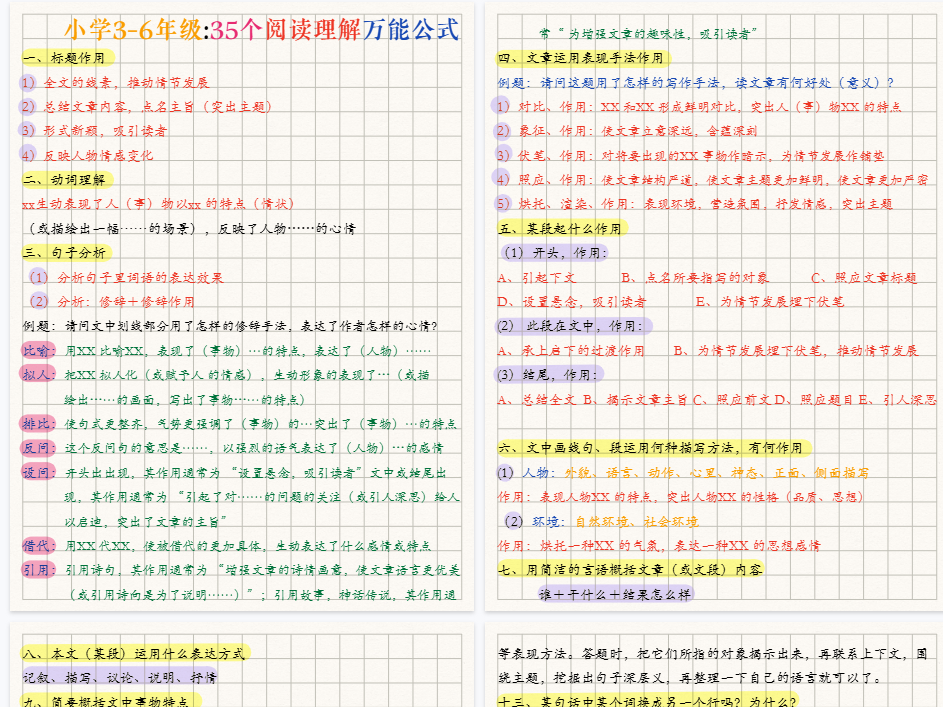Select the pink label 设问

click(x=37, y=473)
